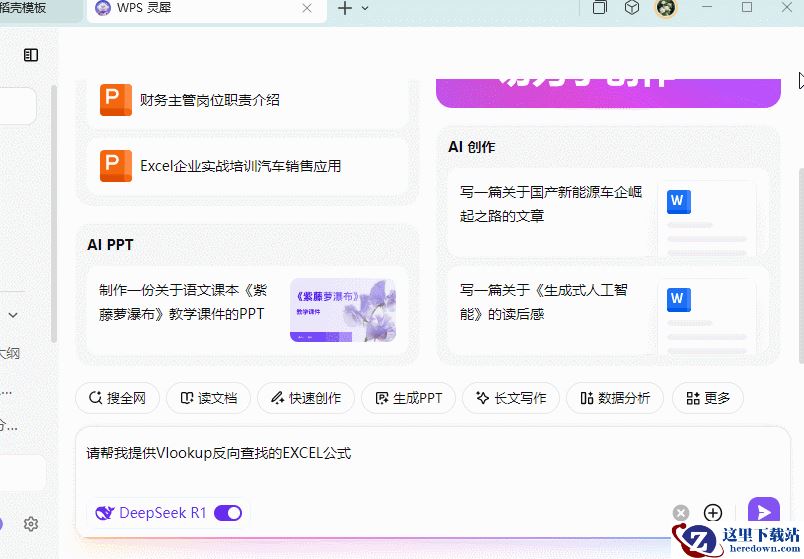Open the user avatar profile
The width and height of the screenshot is (804, 559).
click(x=666, y=8)
